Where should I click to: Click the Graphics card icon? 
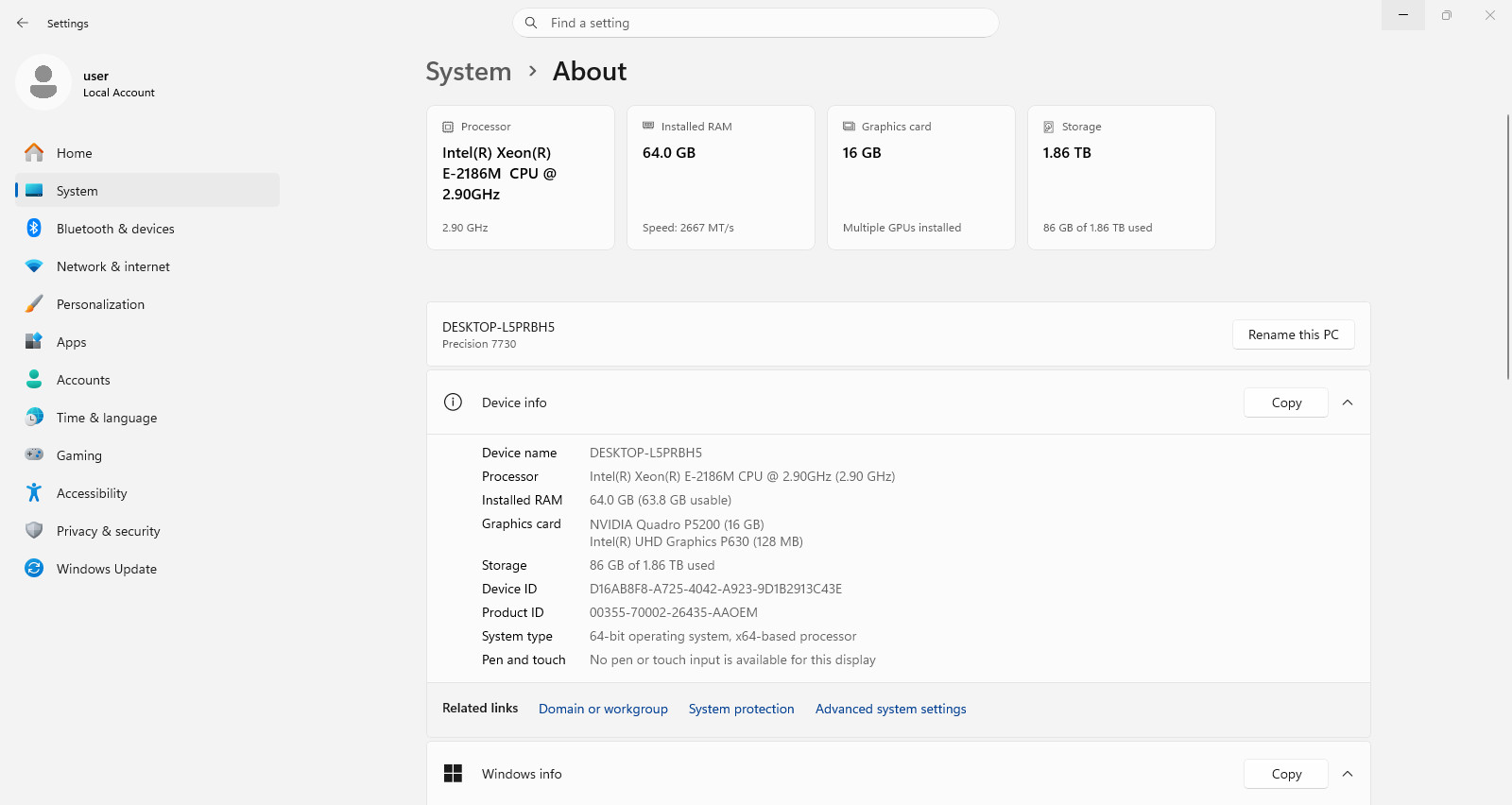pos(849,126)
